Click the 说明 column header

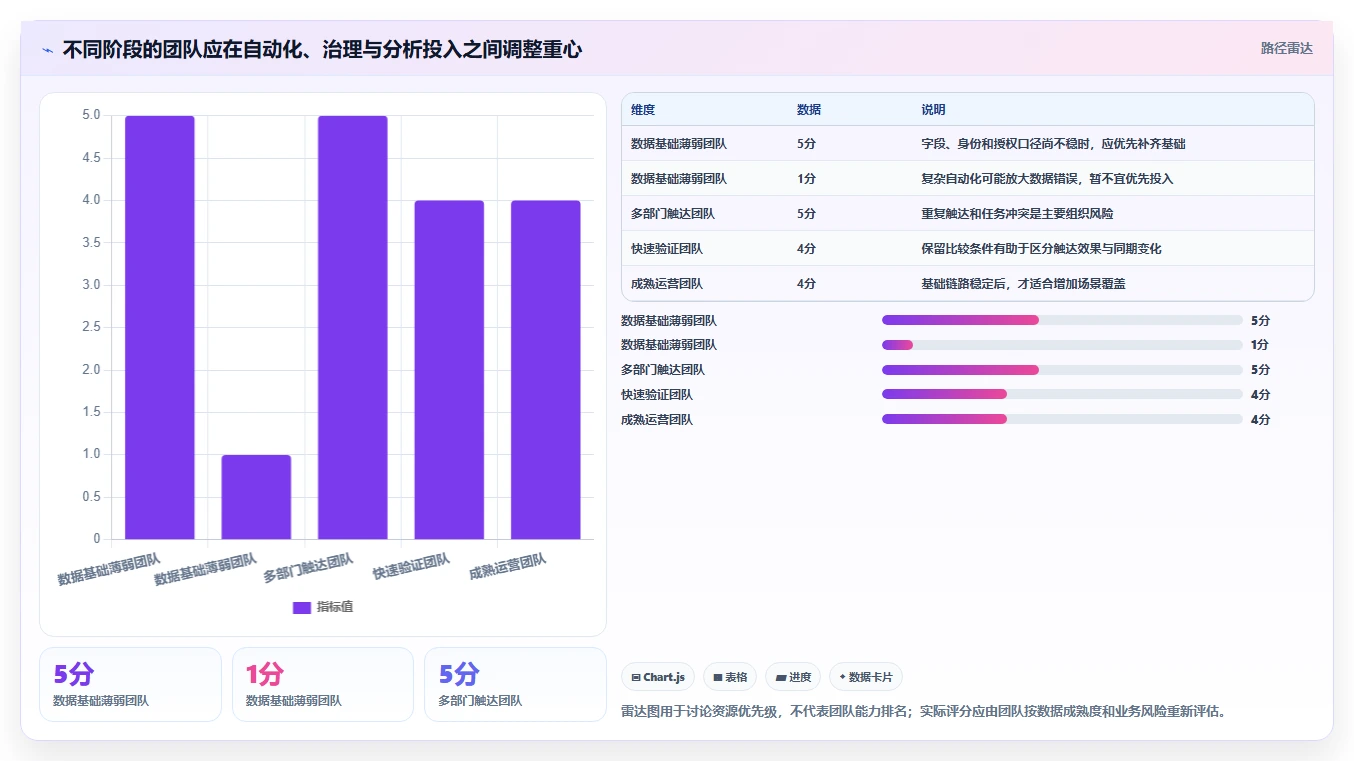point(933,110)
